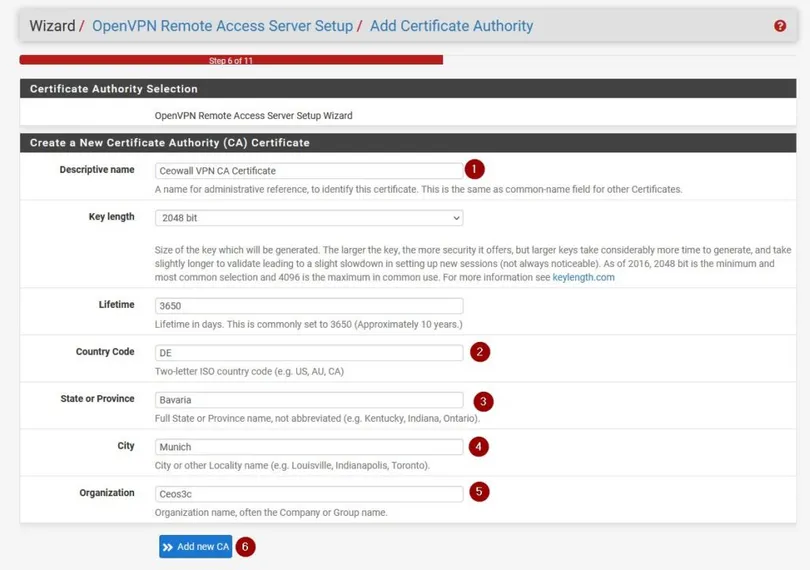The width and height of the screenshot is (810, 570).
Task: Click red annotation marker number 4
Action: [479, 446]
